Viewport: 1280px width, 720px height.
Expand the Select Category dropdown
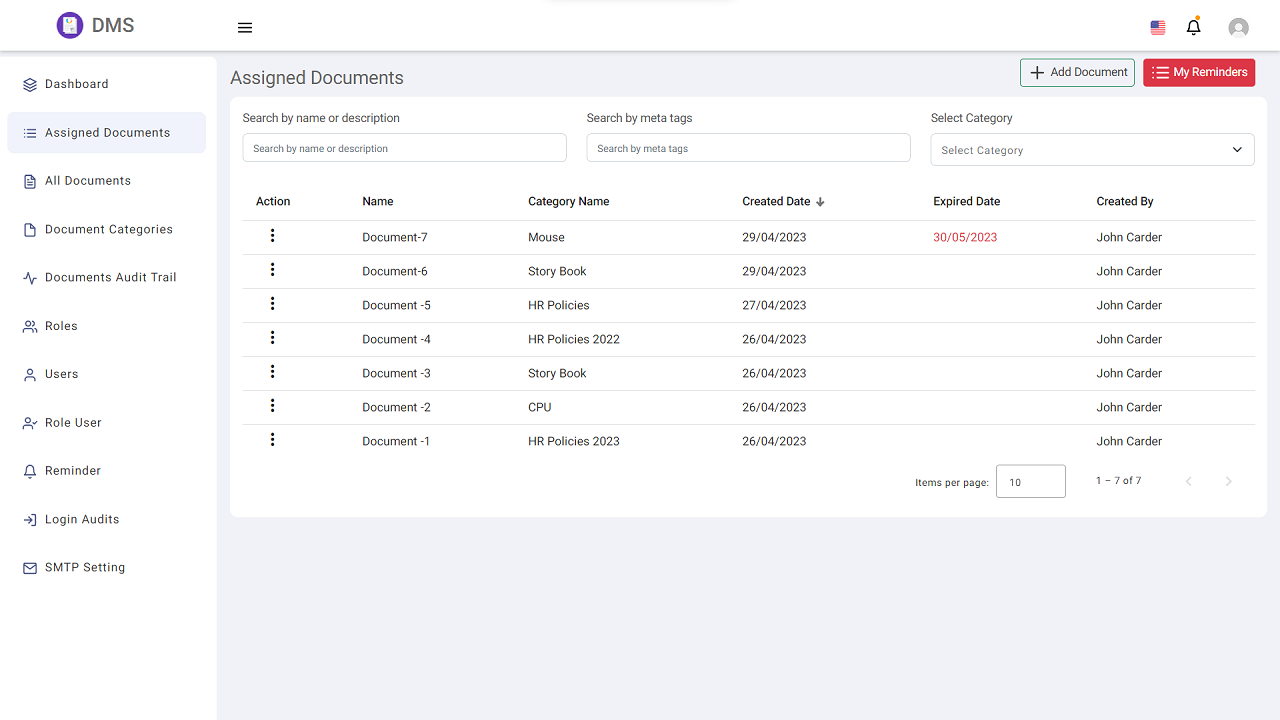tap(1092, 150)
